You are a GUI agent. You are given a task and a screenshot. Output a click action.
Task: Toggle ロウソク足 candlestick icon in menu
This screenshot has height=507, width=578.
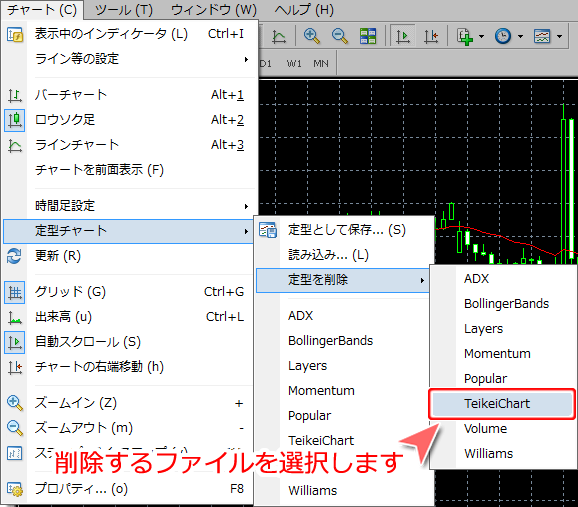(15, 120)
